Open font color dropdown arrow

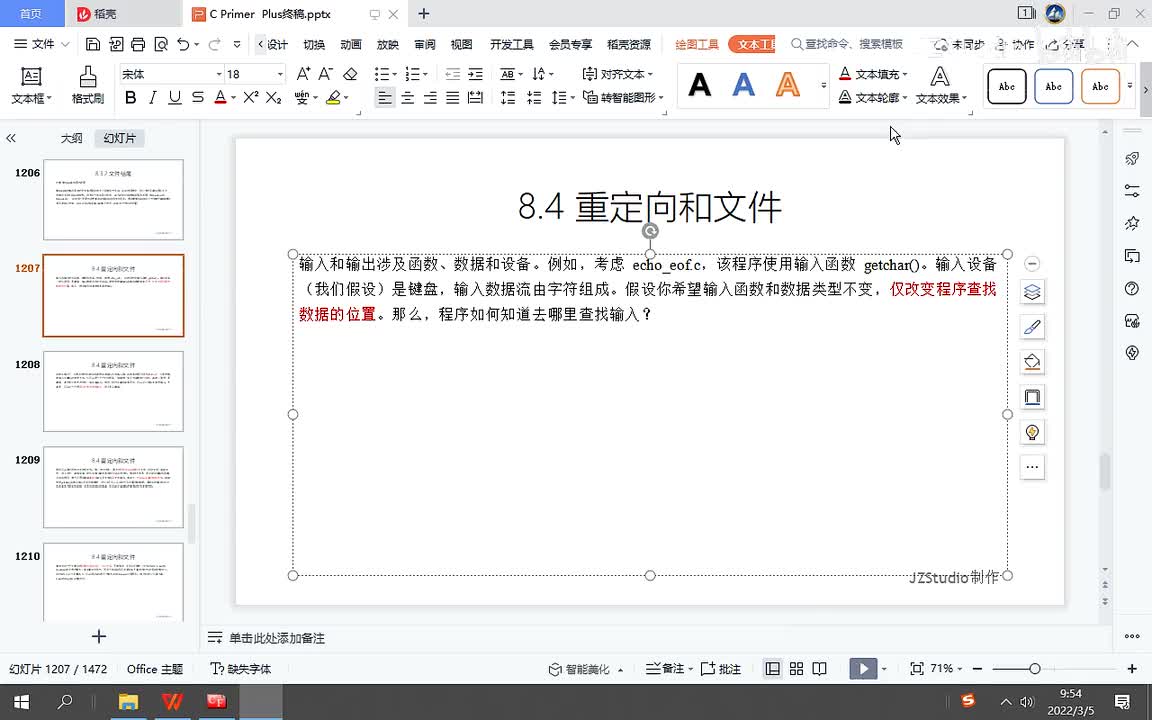pyautogui.click(x=234, y=97)
